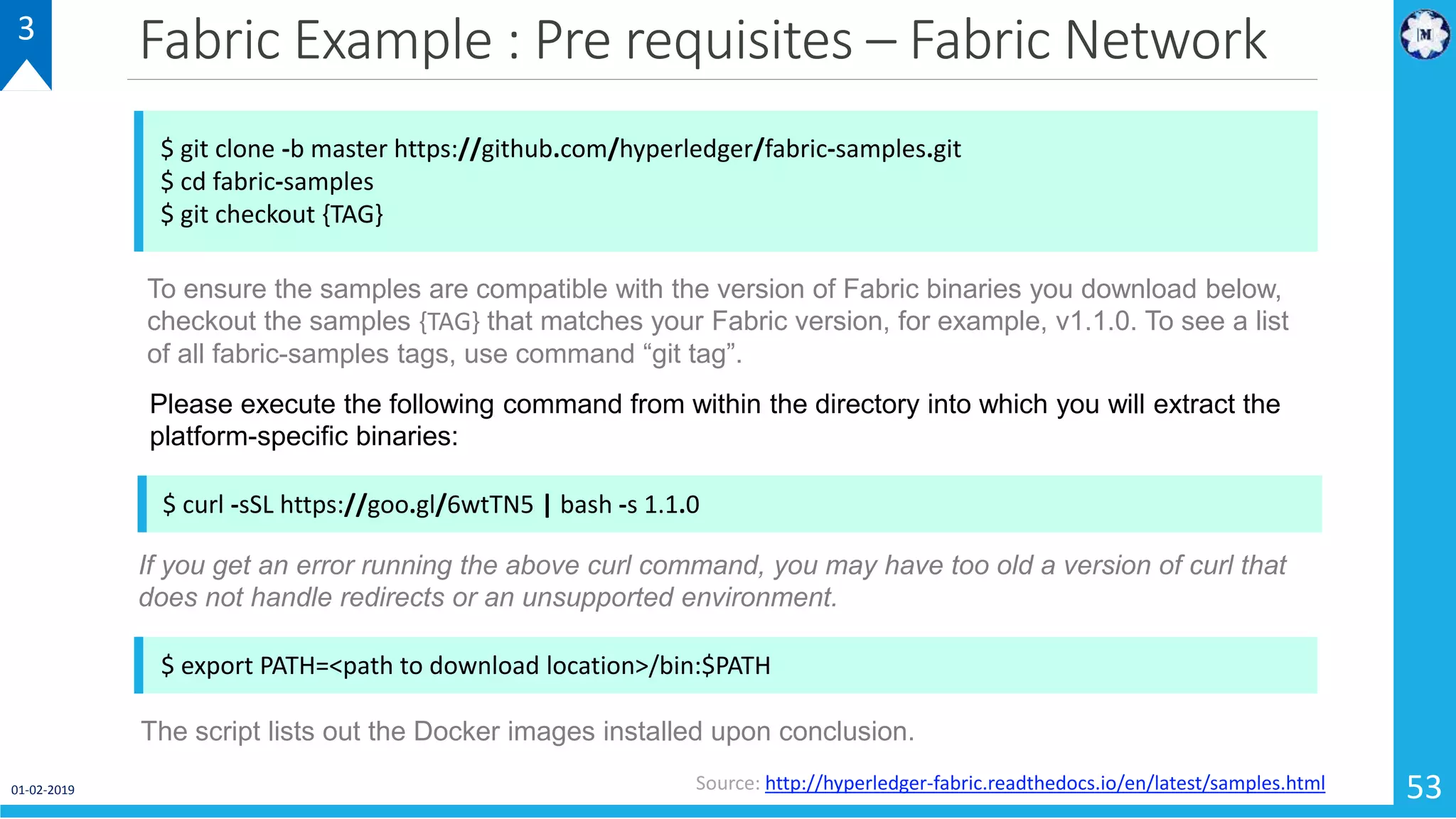The image size is (1456, 819).
Task: Click the Fabric Example slide title
Action: click(702, 40)
